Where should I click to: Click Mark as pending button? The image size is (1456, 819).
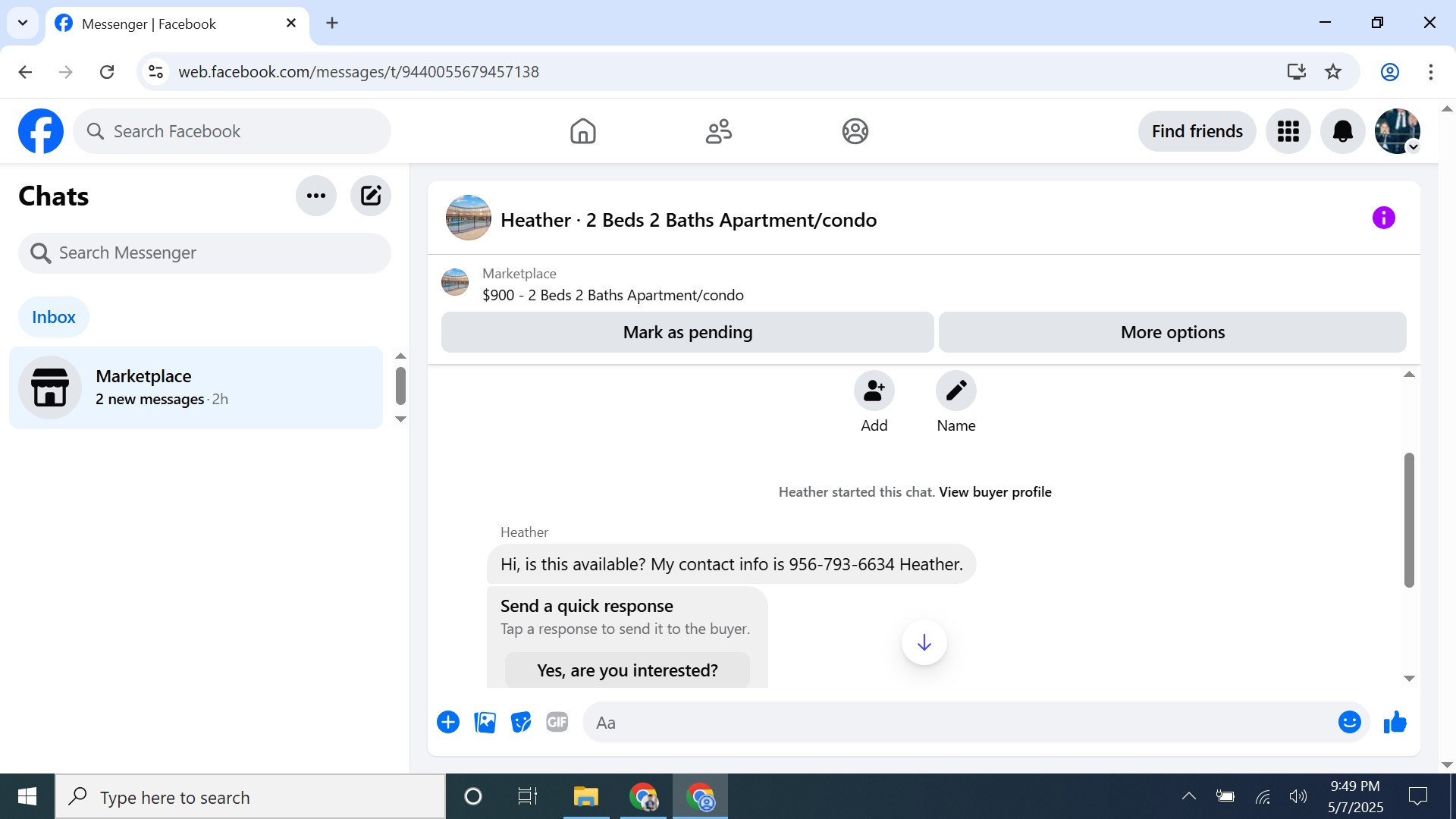point(687,332)
